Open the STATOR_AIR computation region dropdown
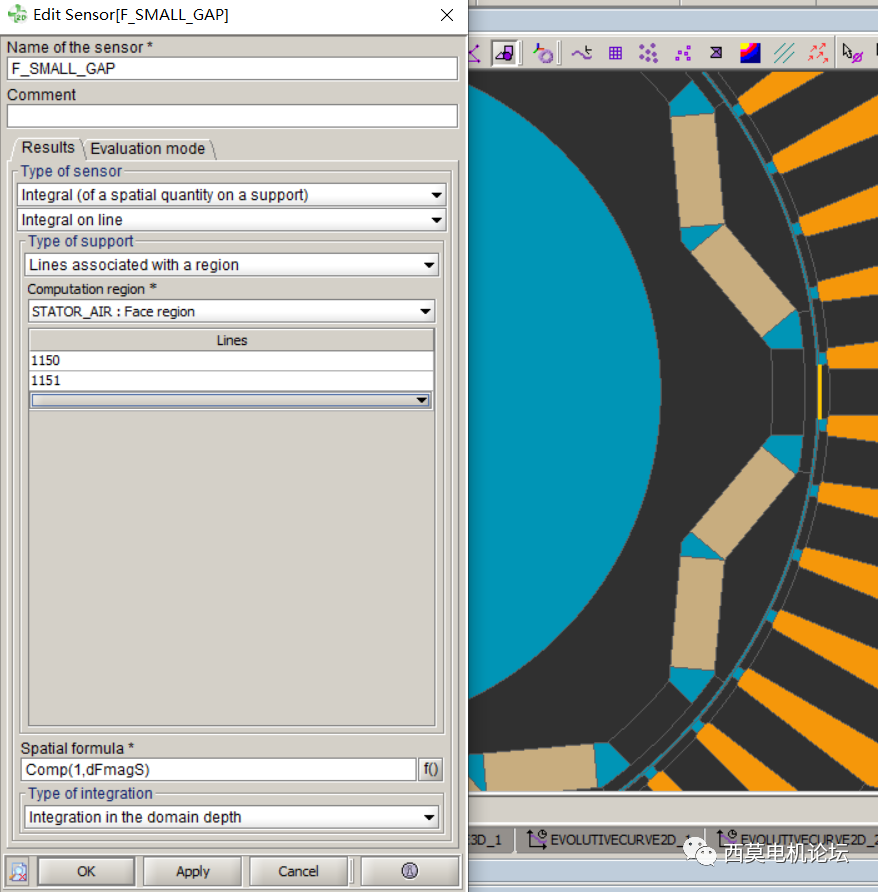Viewport: 878px width, 892px height. coord(426,311)
